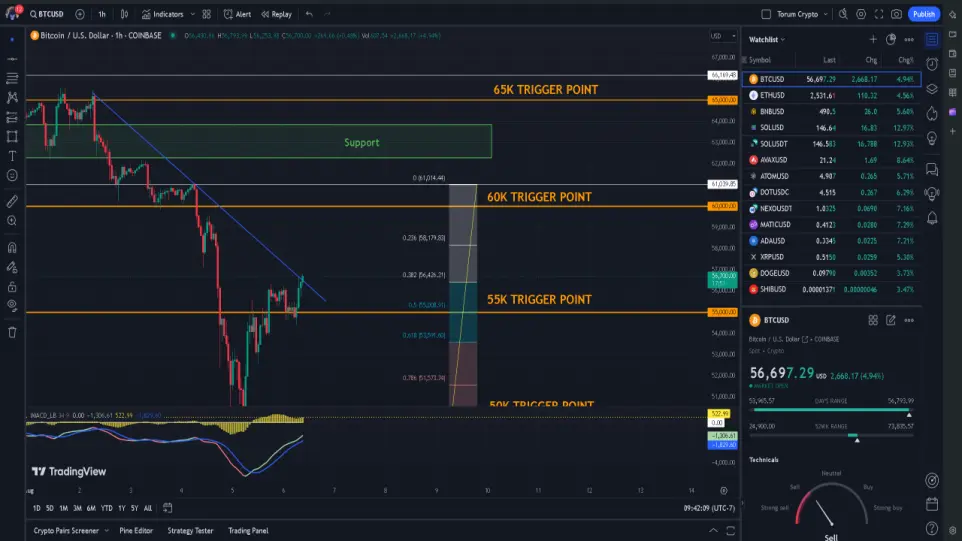
Task: Open the emoji icons tool
Action: point(12,175)
